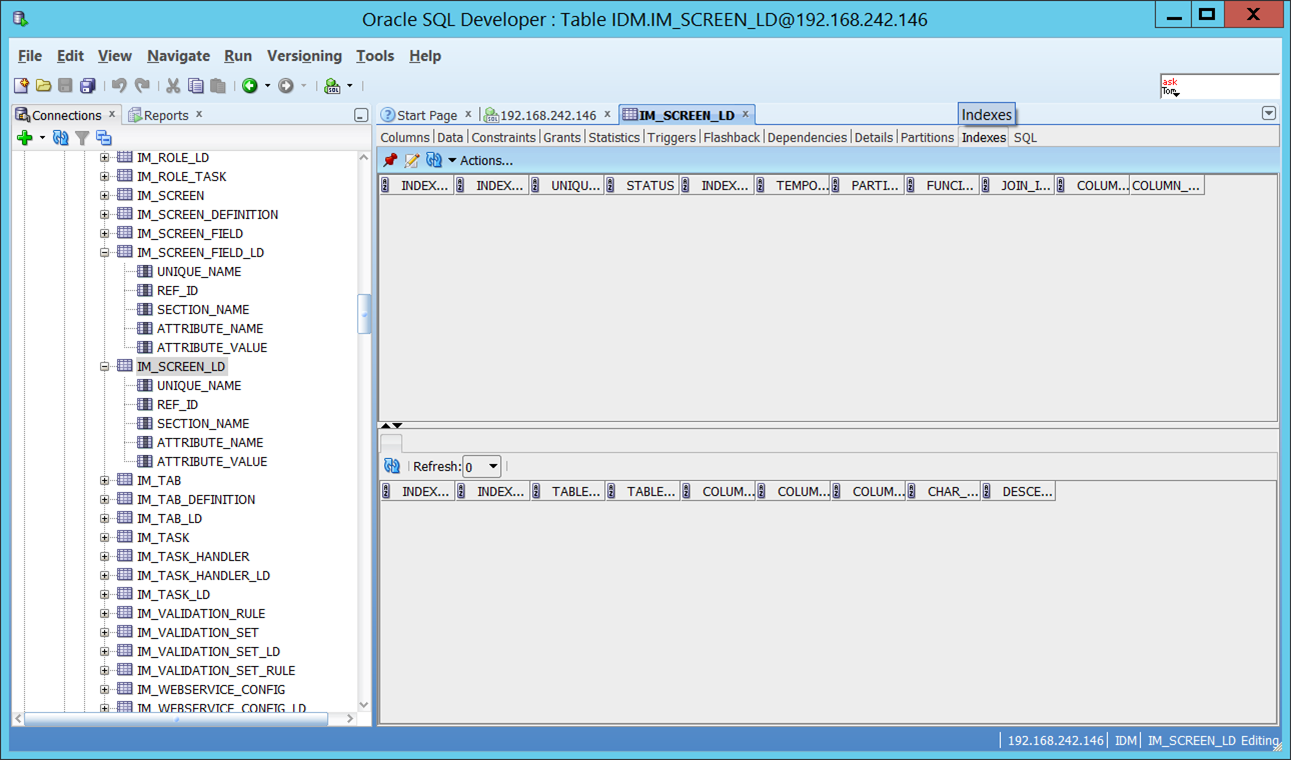Click the Cut scissors icon
1291x760 pixels.
click(173, 86)
